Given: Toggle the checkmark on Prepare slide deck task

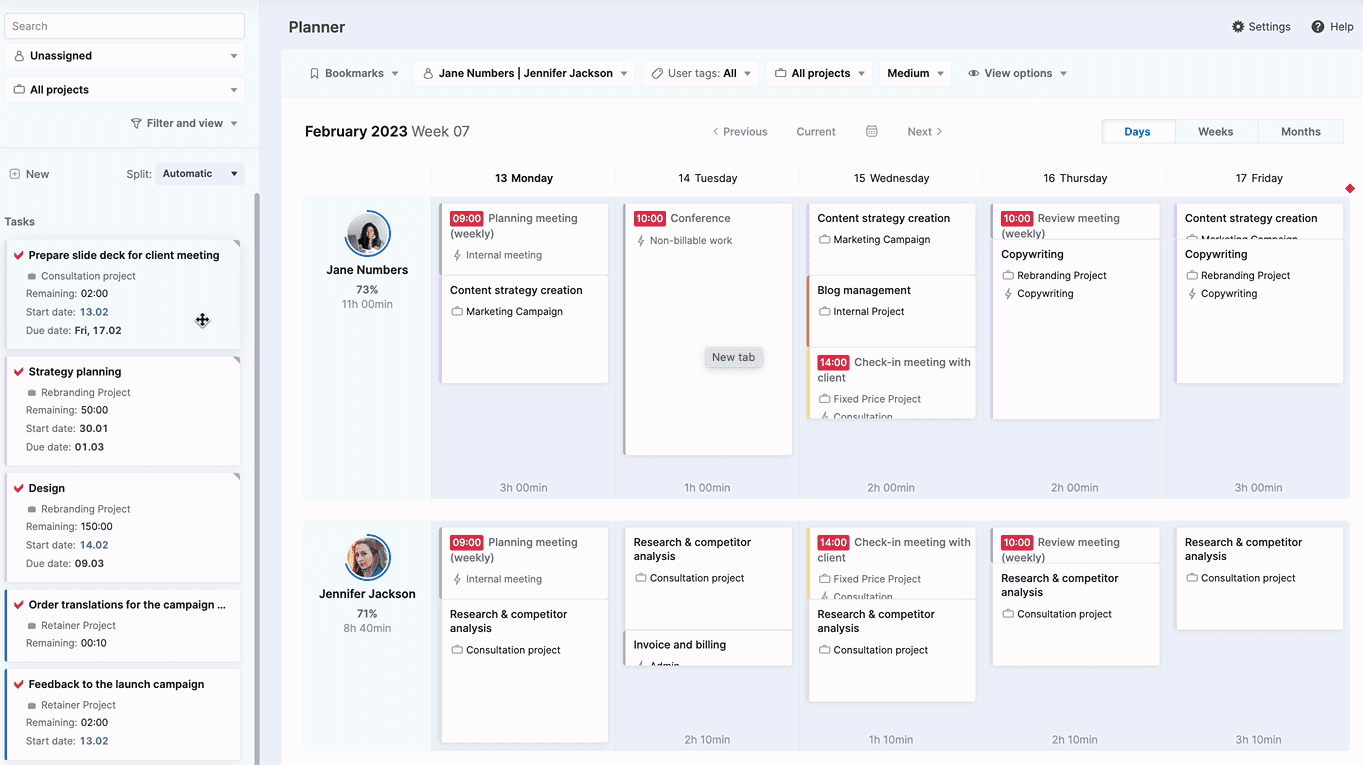Looking at the screenshot, I should [x=19, y=255].
